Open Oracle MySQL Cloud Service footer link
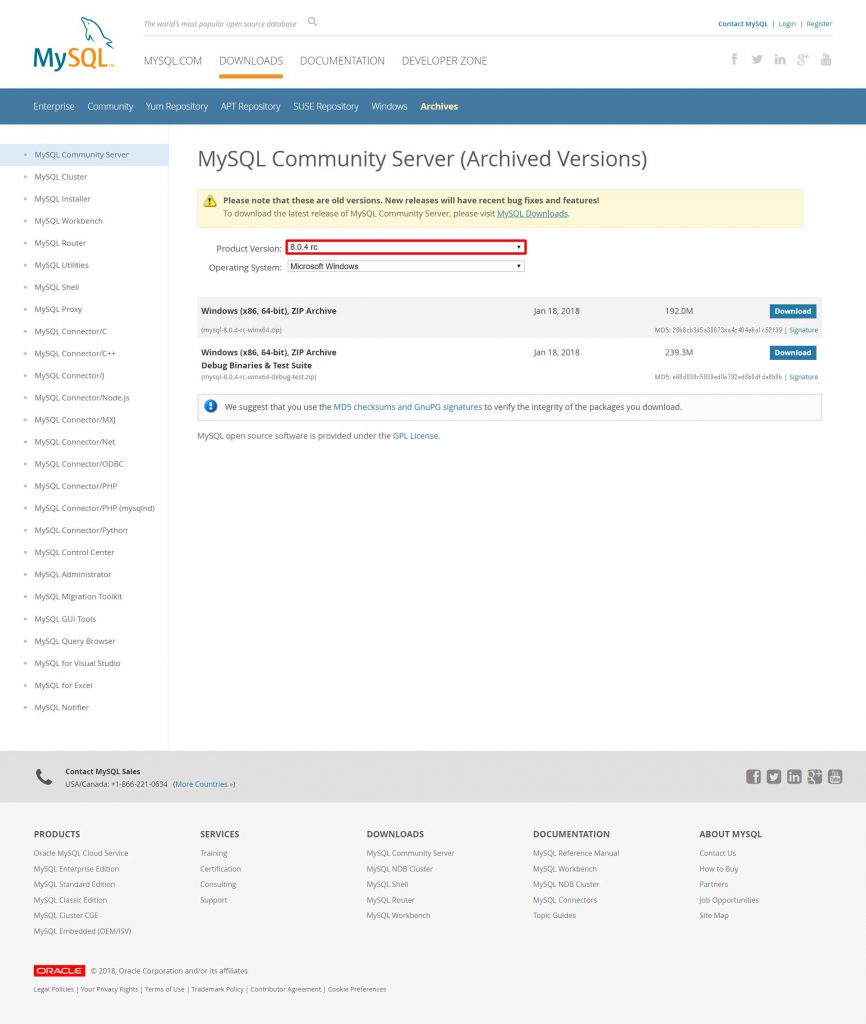866x1024 pixels. click(81, 854)
